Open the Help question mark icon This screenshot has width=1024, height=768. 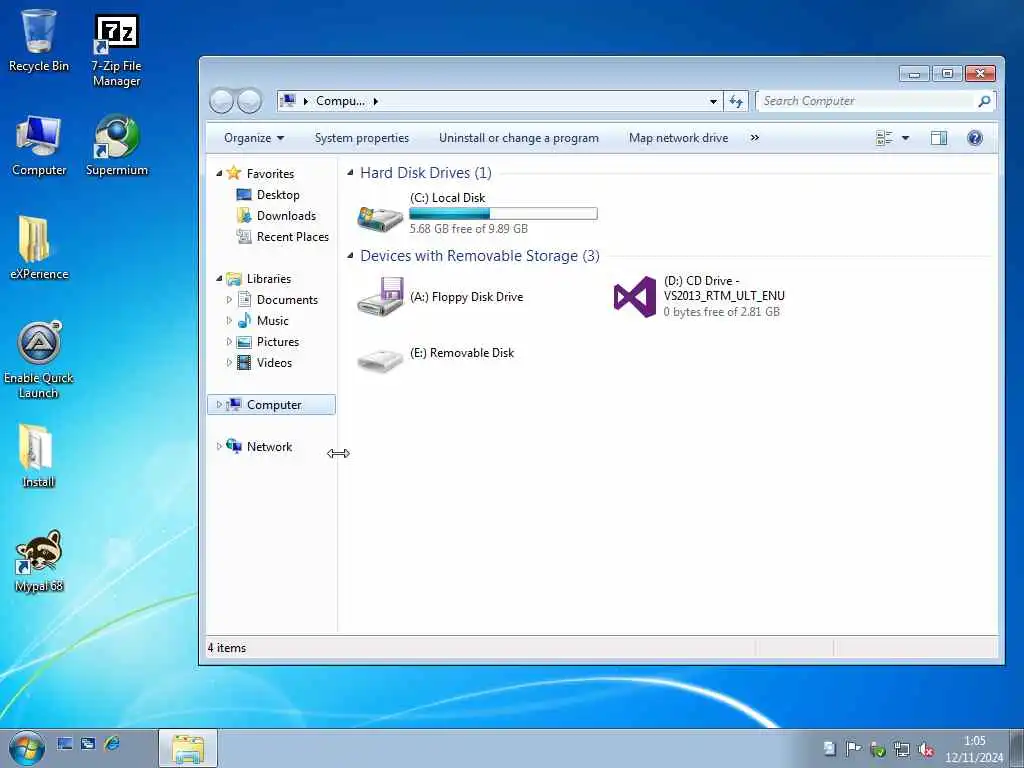pyautogui.click(x=974, y=138)
